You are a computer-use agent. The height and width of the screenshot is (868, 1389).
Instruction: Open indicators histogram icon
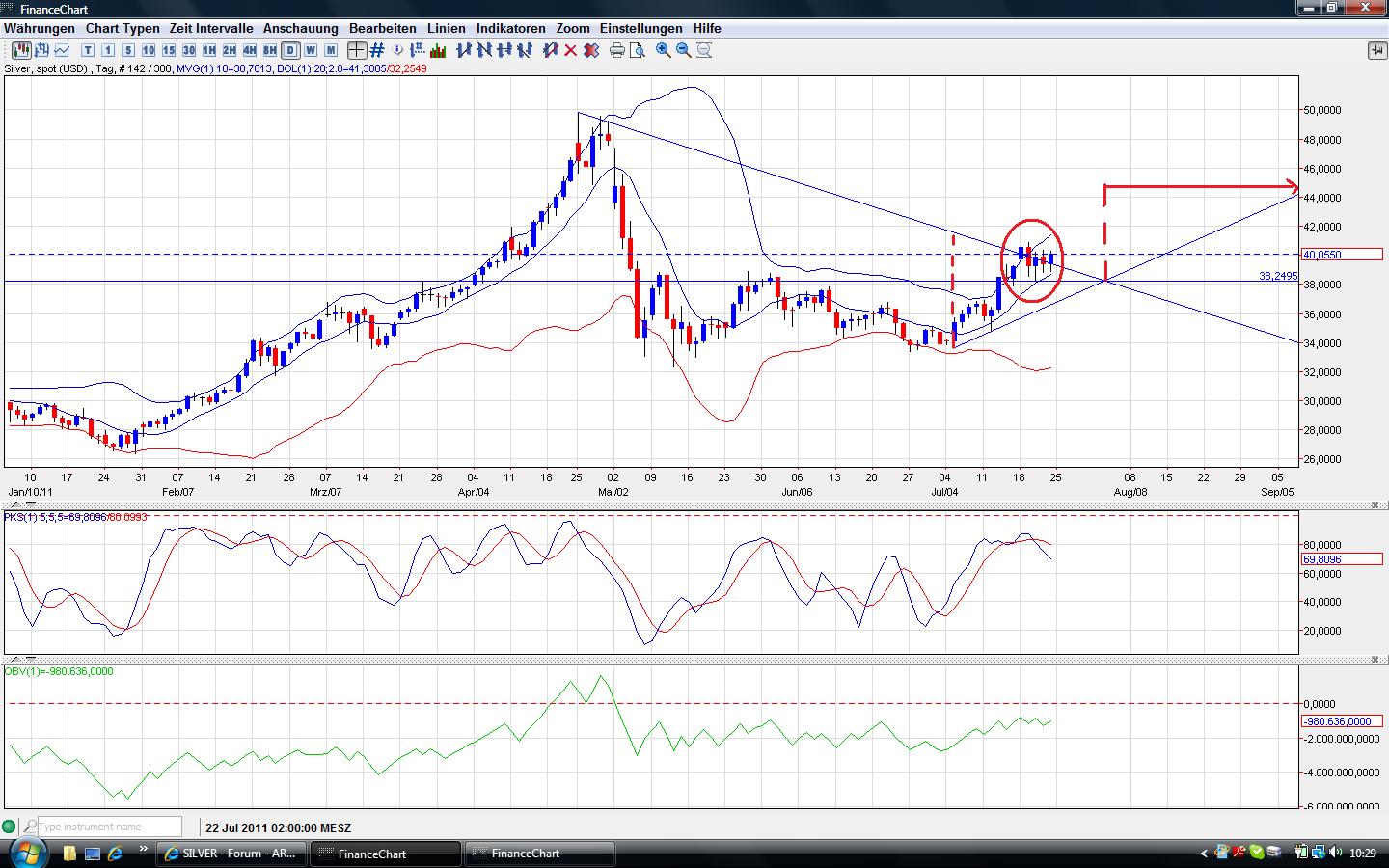[x=438, y=50]
